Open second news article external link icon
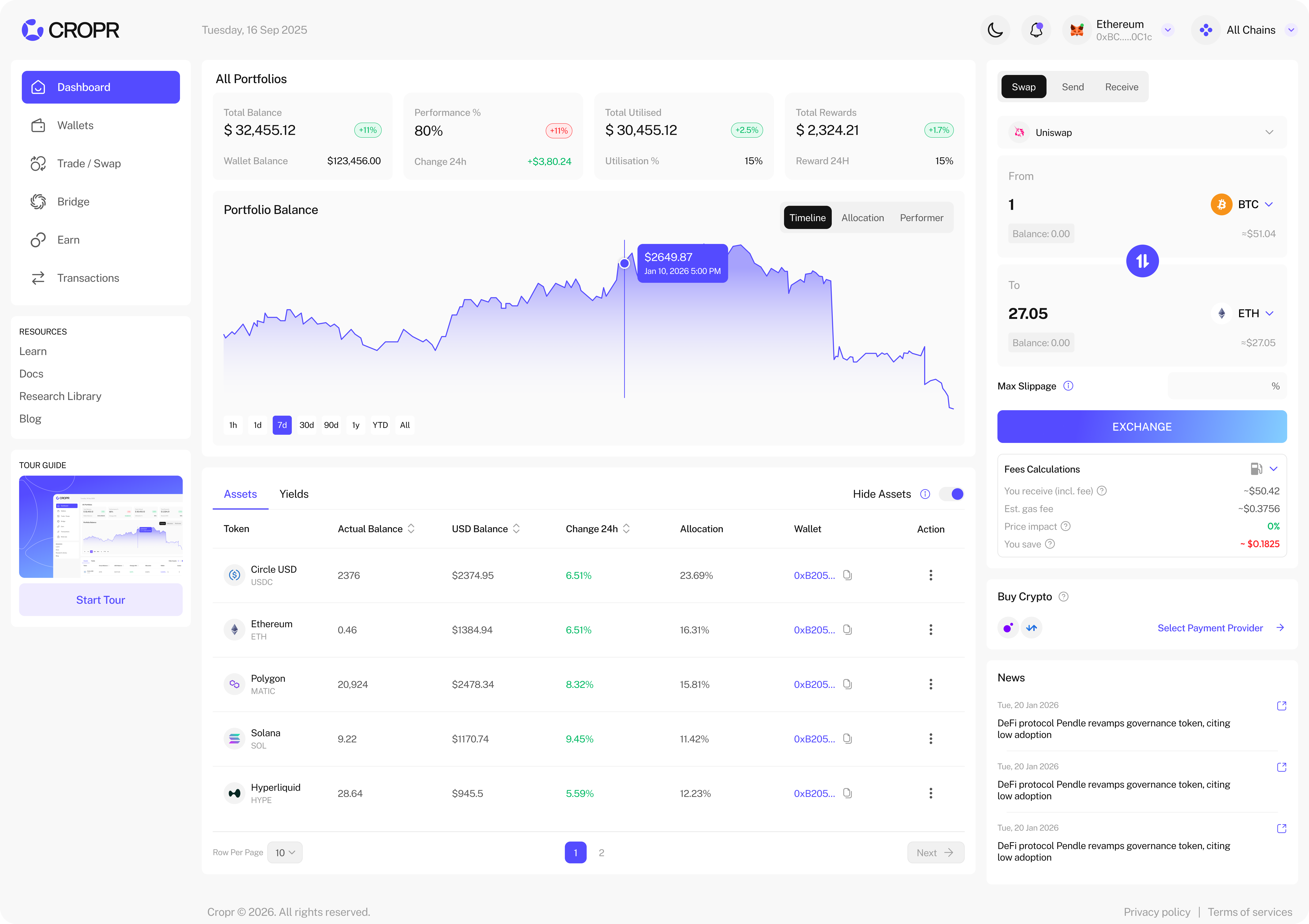 1282,767
